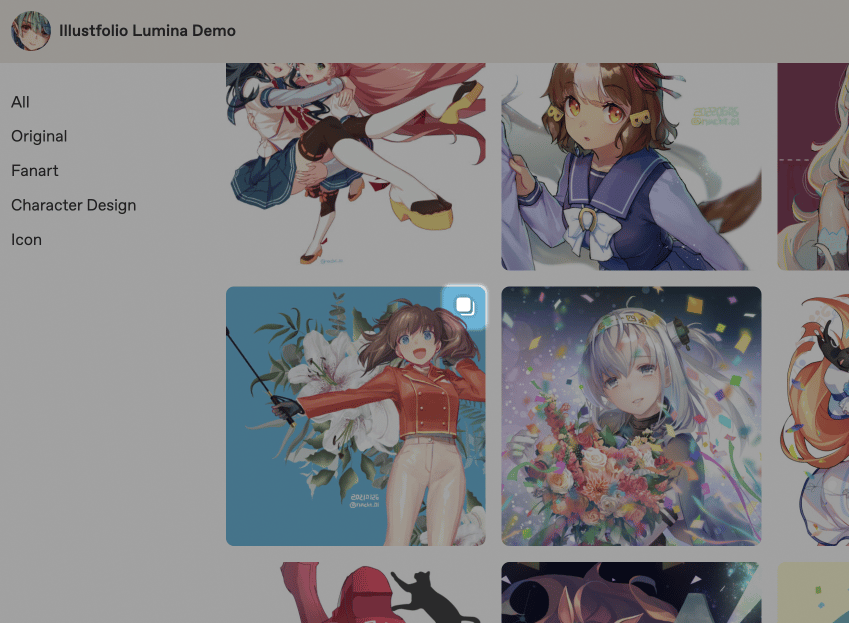Open the Illustfolio Lumina Demo title link
Image resolution: width=849 pixels, height=623 pixels.
pos(147,31)
